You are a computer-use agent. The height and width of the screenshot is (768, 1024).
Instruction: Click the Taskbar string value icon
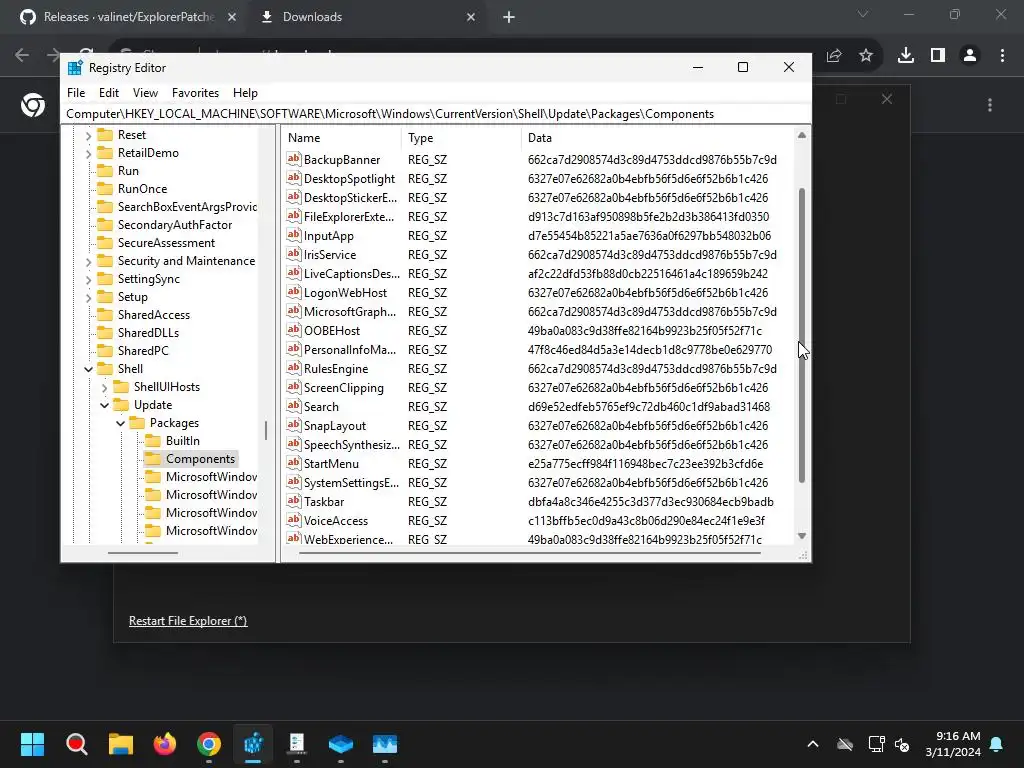[x=294, y=501]
